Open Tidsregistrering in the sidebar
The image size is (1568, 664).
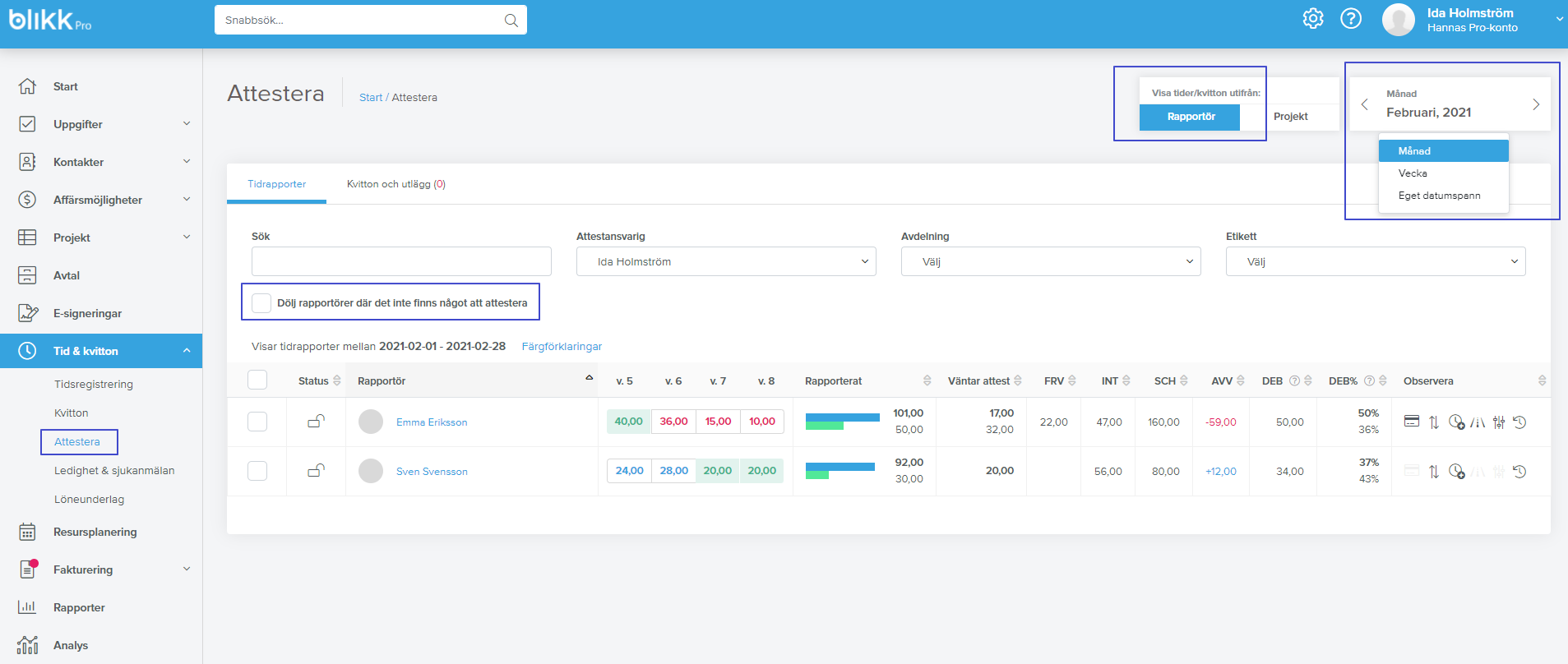[94, 384]
